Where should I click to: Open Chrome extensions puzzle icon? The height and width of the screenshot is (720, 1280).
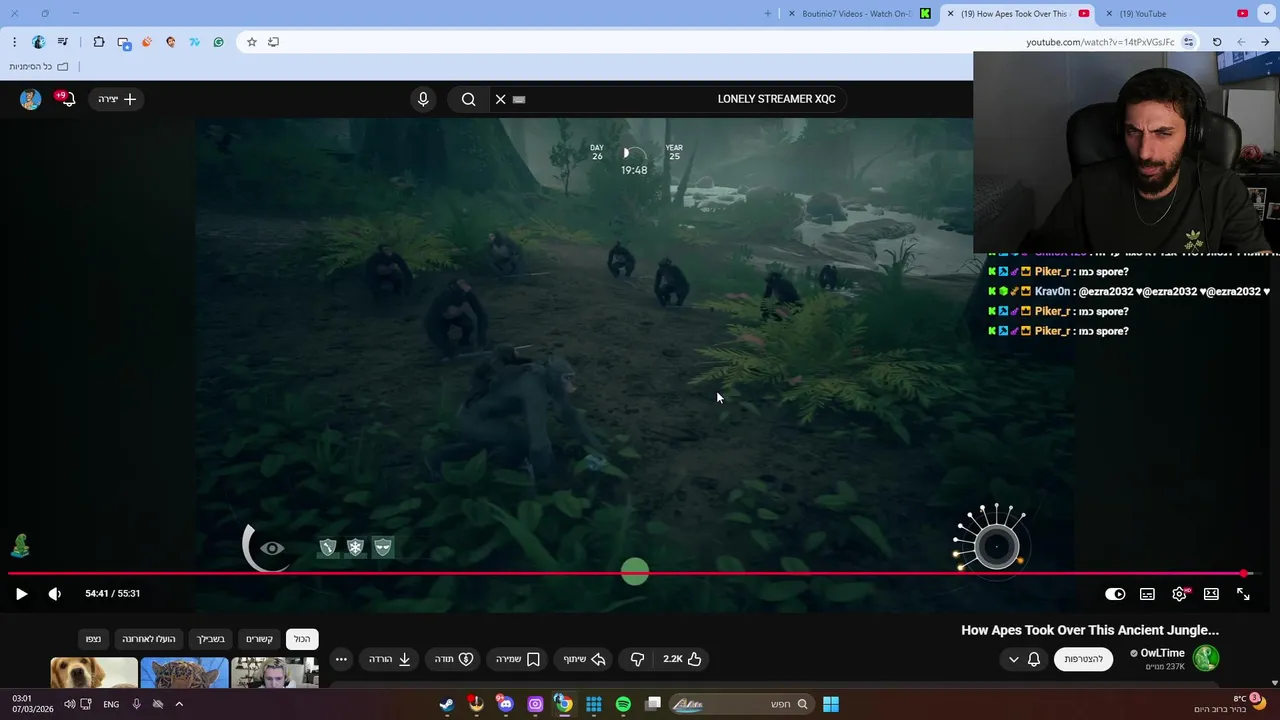[99, 42]
